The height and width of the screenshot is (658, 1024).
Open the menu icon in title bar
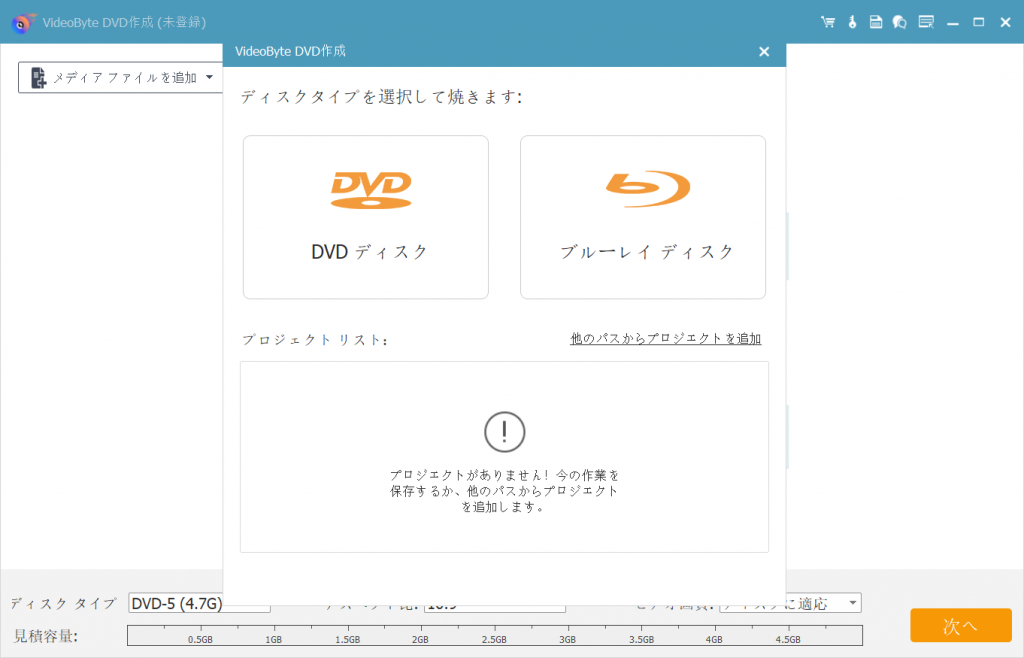point(926,22)
